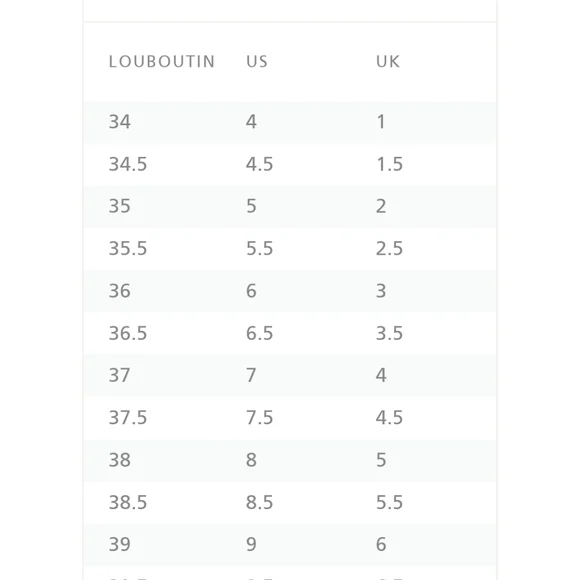Click US size 4.5 value

tap(260, 164)
